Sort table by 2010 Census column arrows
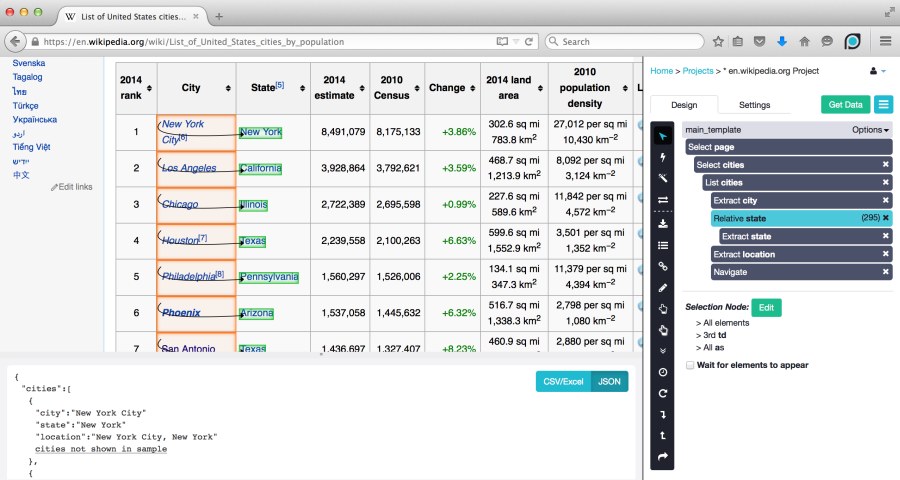Screen dimensions: 900x480 (x=417, y=88)
